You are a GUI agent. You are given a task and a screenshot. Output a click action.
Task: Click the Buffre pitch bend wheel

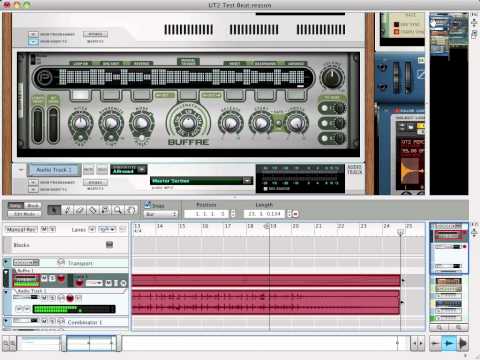click(38, 125)
